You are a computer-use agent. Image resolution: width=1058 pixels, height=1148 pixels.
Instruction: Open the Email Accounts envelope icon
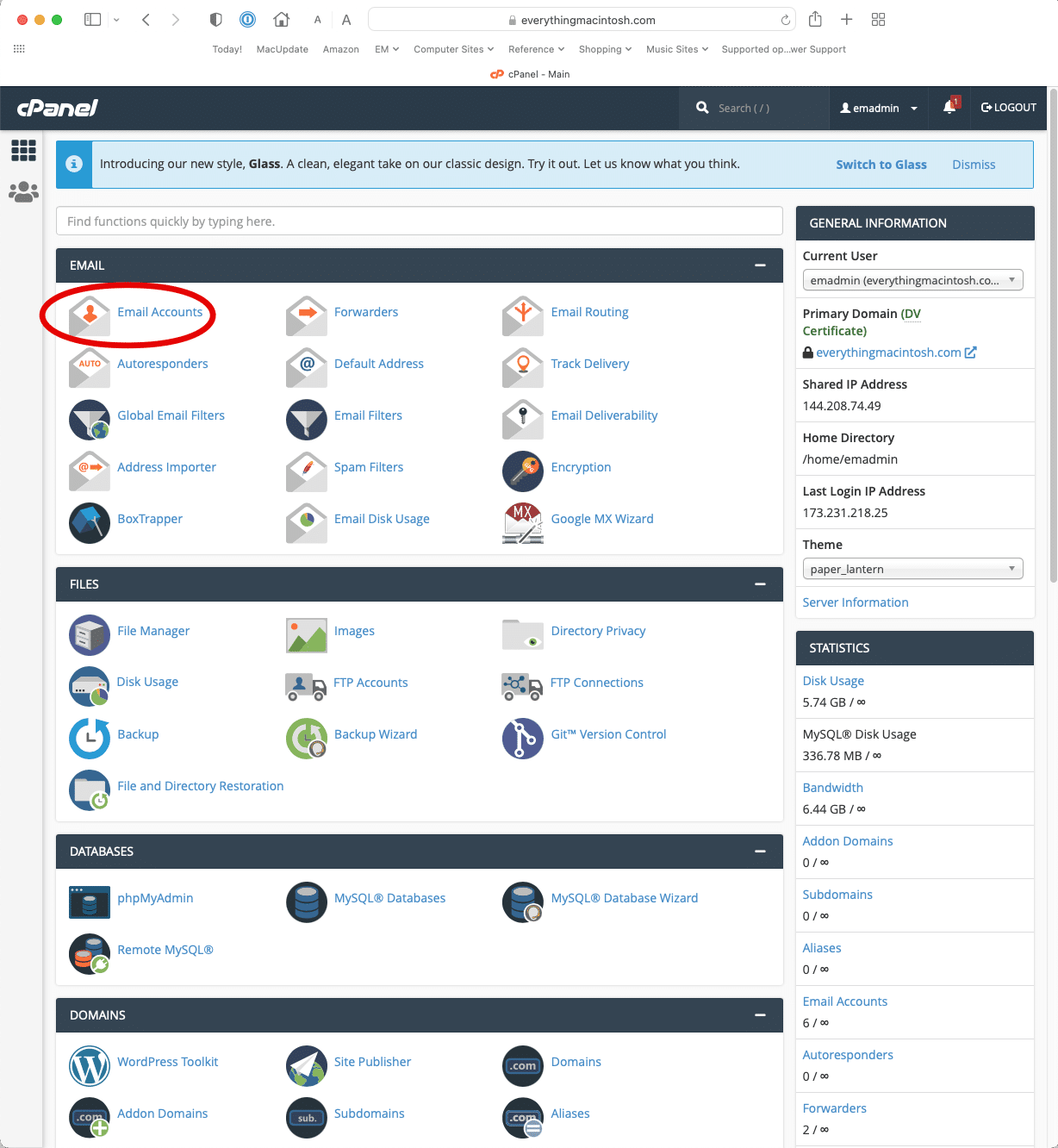(x=90, y=315)
